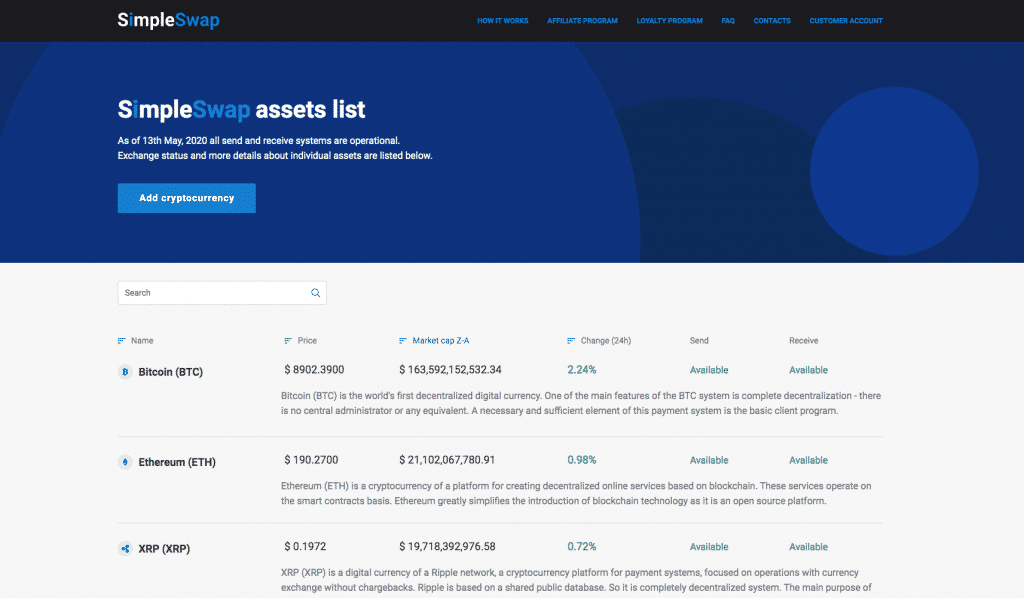Viewport: 1024px width, 598px height.
Task: Click the XRP description paragraph
Action: (x=576, y=580)
